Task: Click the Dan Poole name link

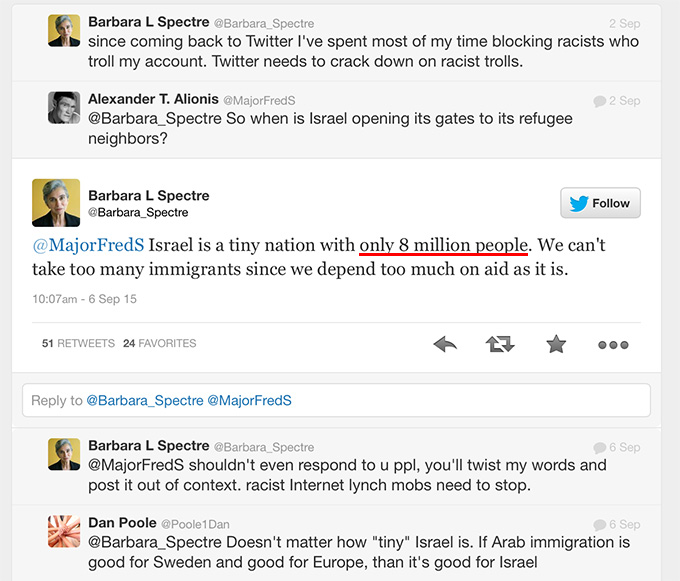Action: [122, 523]
